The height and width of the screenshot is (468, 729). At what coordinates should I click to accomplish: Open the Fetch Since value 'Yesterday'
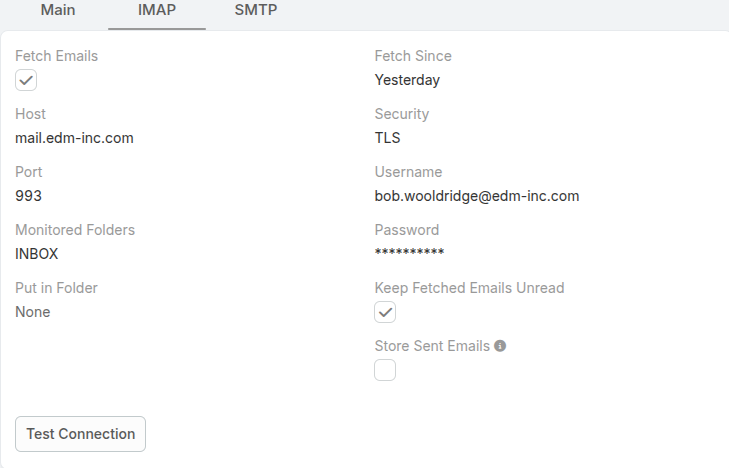tap(407, 80)
